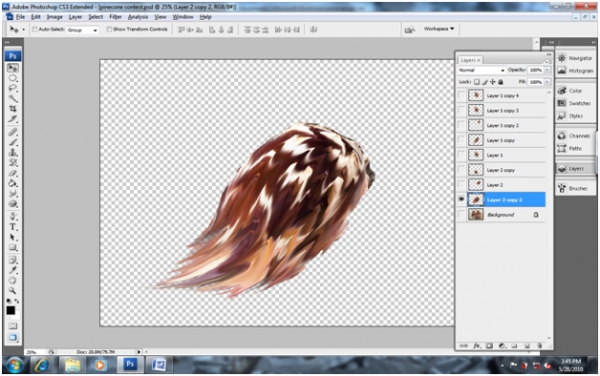Click the delete layer trash icon
This screenshot has width=600, height=376.
coord(540,346)
